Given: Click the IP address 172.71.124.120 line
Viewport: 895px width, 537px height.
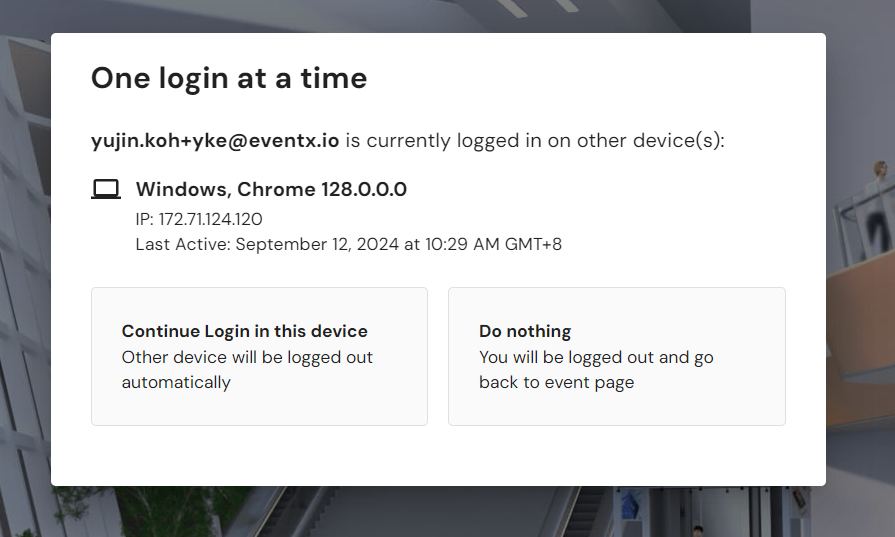Looking at the screenshot, I should (199, 219).
